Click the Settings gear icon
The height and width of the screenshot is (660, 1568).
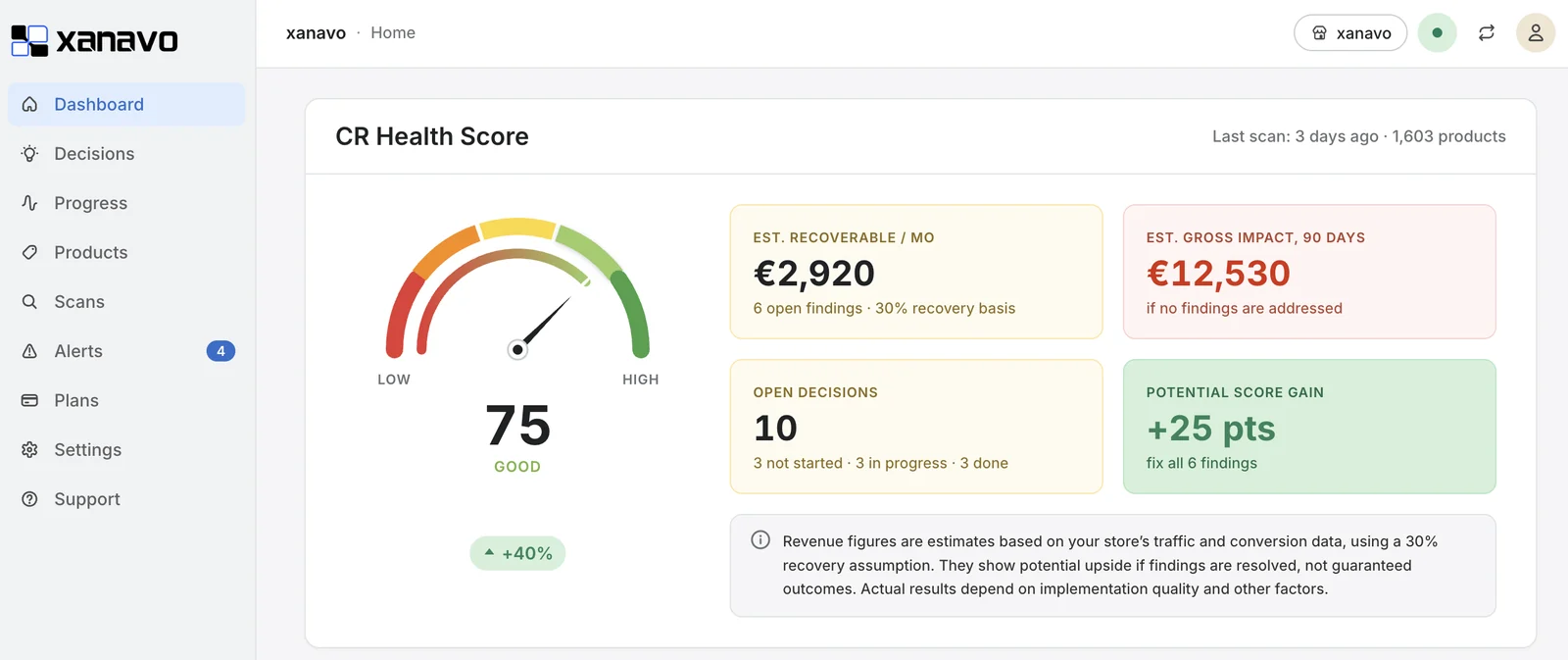30,450
